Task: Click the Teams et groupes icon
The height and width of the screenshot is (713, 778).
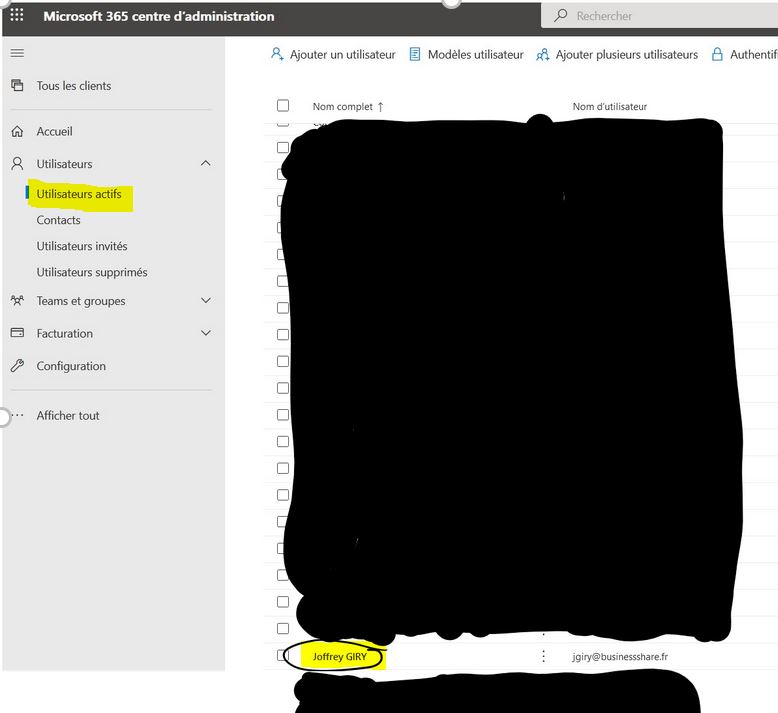Action: tap(17, 301)
